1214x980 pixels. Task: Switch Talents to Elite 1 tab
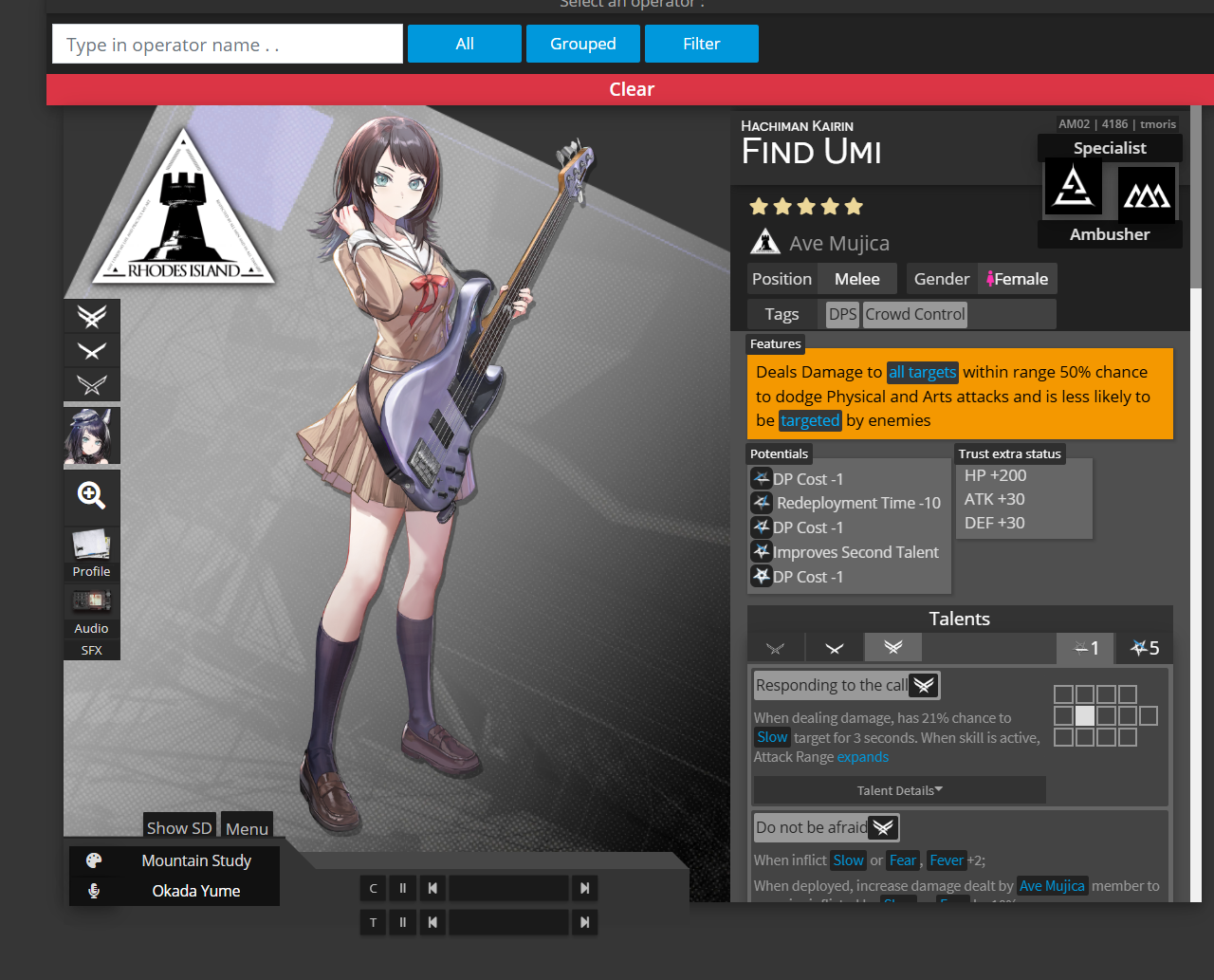pyautogui.click(x=835, y=648)
